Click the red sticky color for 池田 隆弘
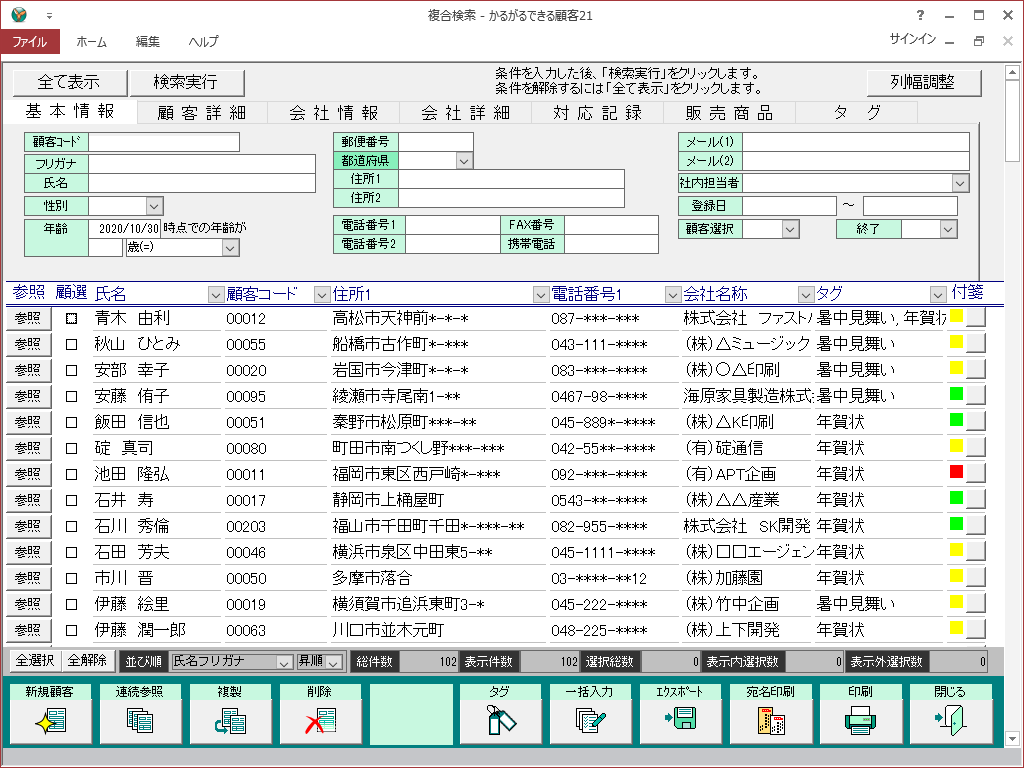This screenshot has height=768, width=1024. [x=957, y=472]
